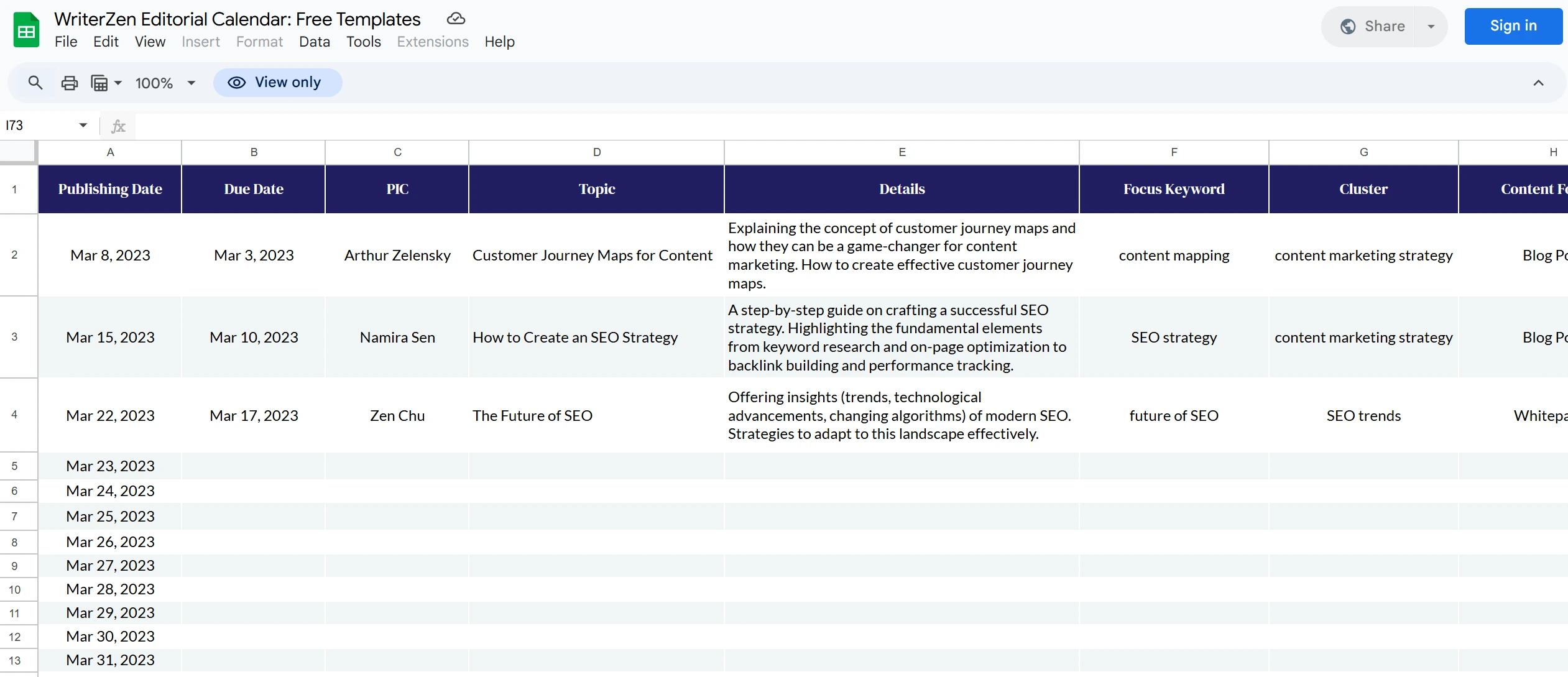This screenshot has height=677, width=1568.
Task: Open the Extensions menu
Action: click(x=433, y=42)
